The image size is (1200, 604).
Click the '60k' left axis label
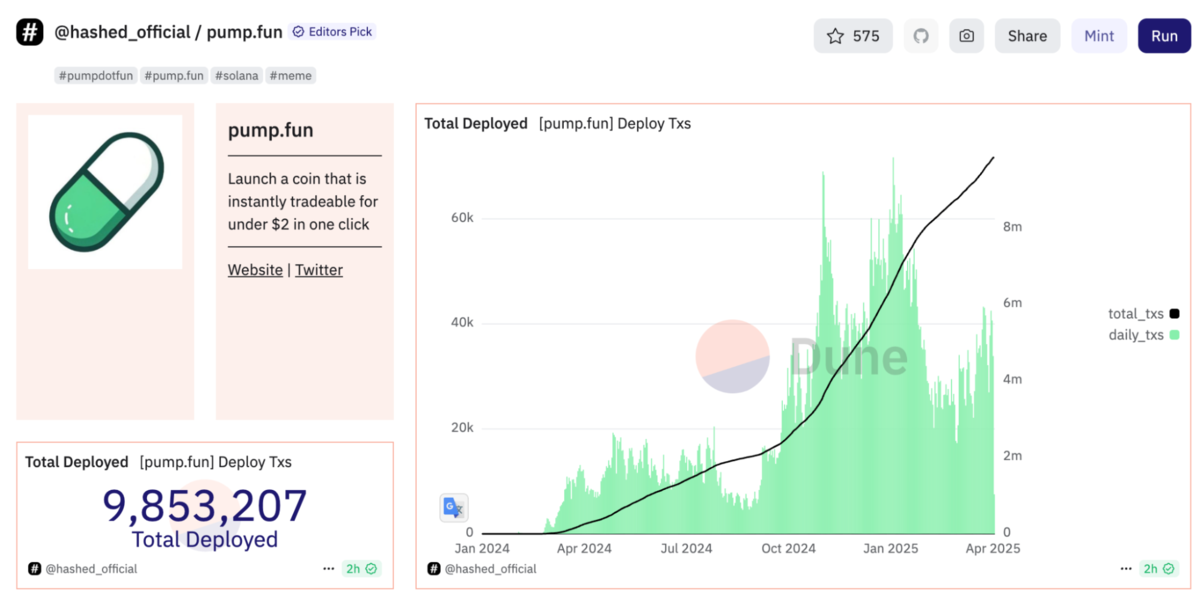click(x=461, y=218)
